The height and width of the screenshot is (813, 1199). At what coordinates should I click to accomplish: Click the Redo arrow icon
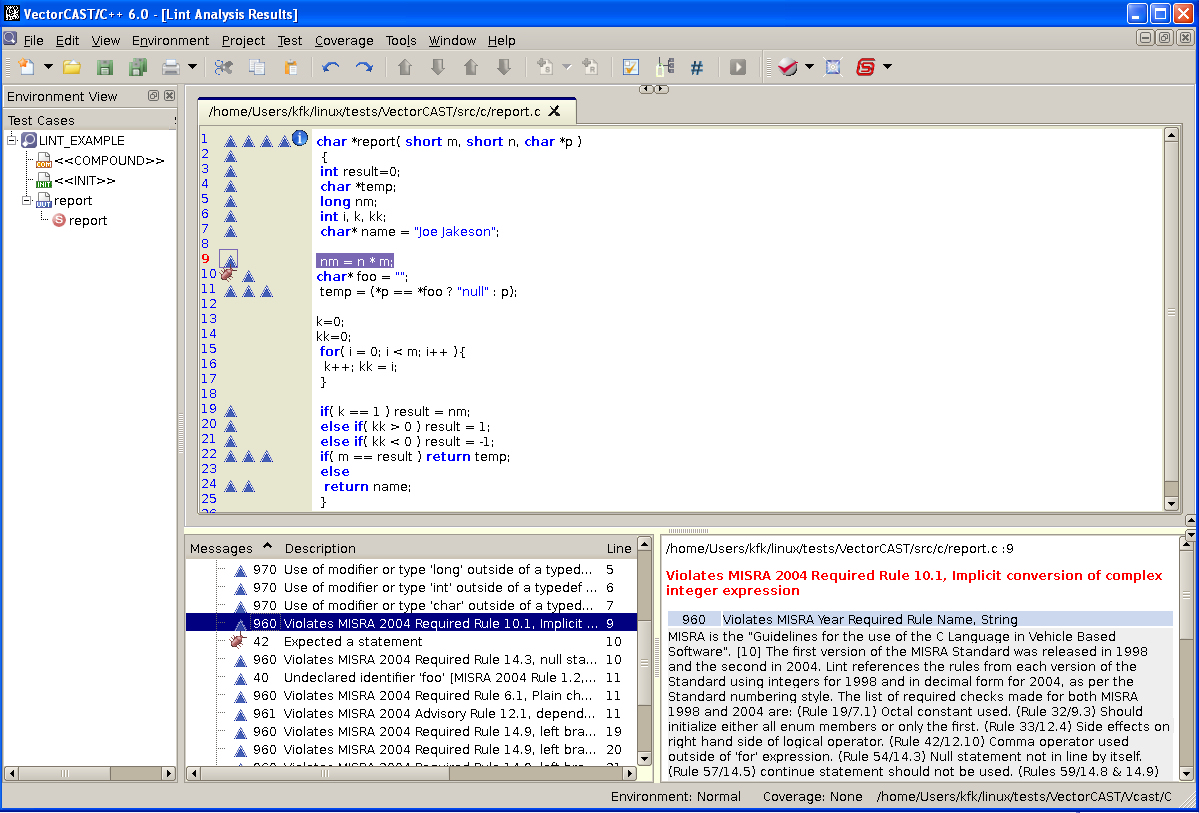click(364, 67)
